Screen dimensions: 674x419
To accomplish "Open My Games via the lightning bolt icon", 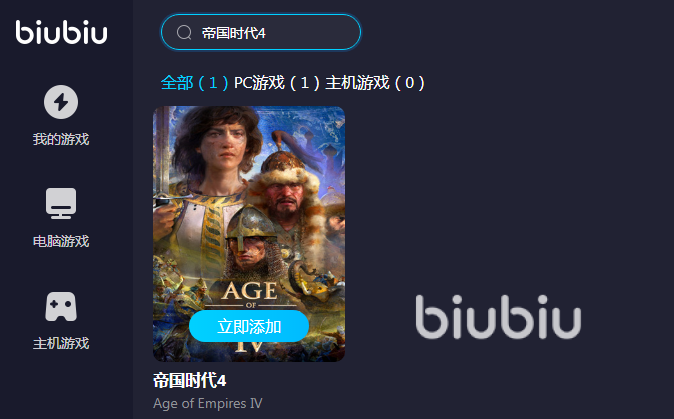I will [61, 102].
